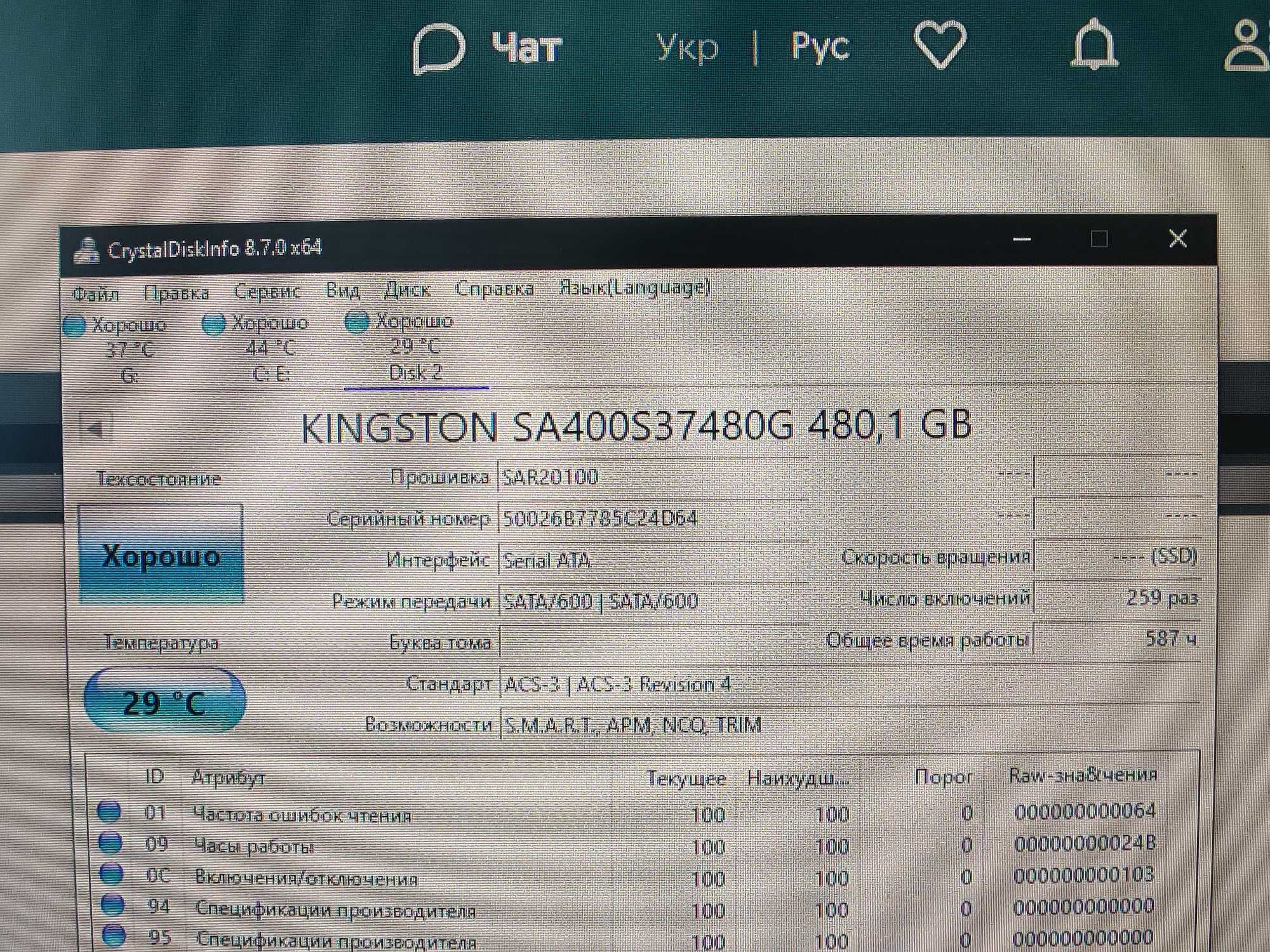Open the Вид menu
1270x952 pixels.
[x=343, y=291]
